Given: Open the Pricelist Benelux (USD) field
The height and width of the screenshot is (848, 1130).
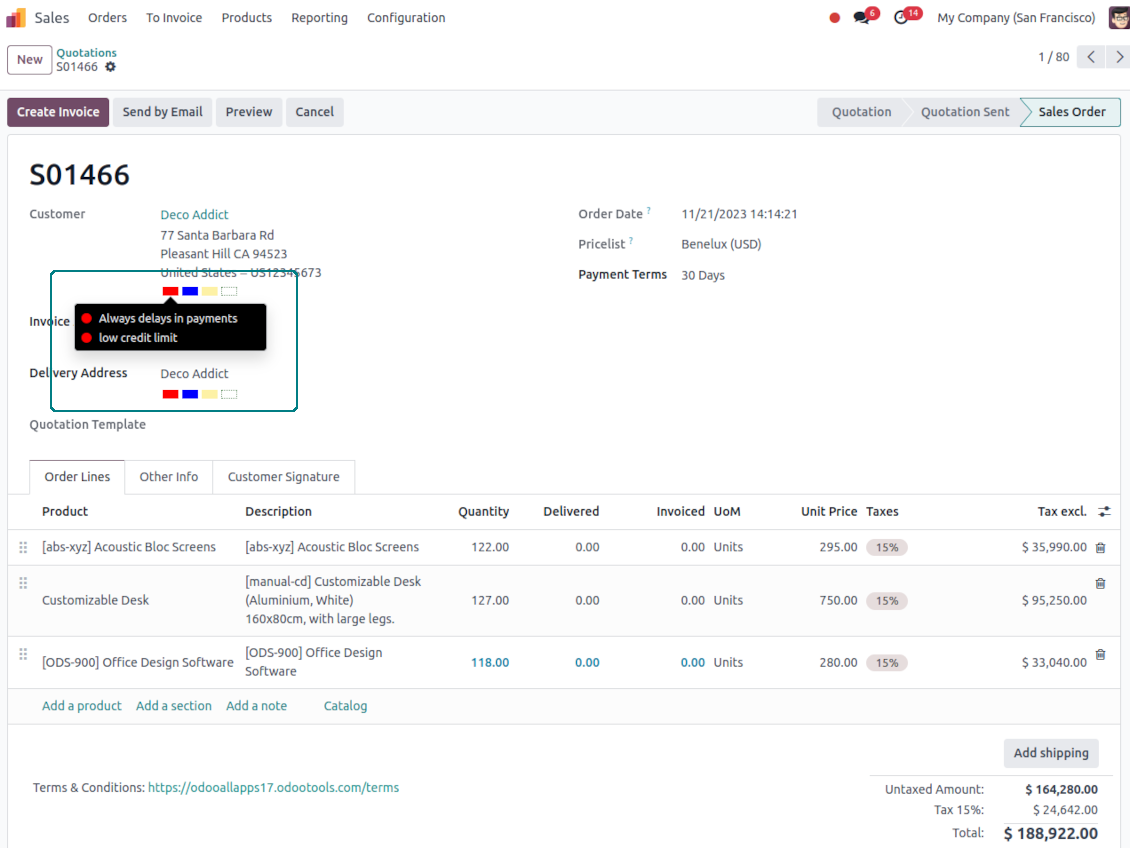Looking at the screenshot, I should [721, 244].
